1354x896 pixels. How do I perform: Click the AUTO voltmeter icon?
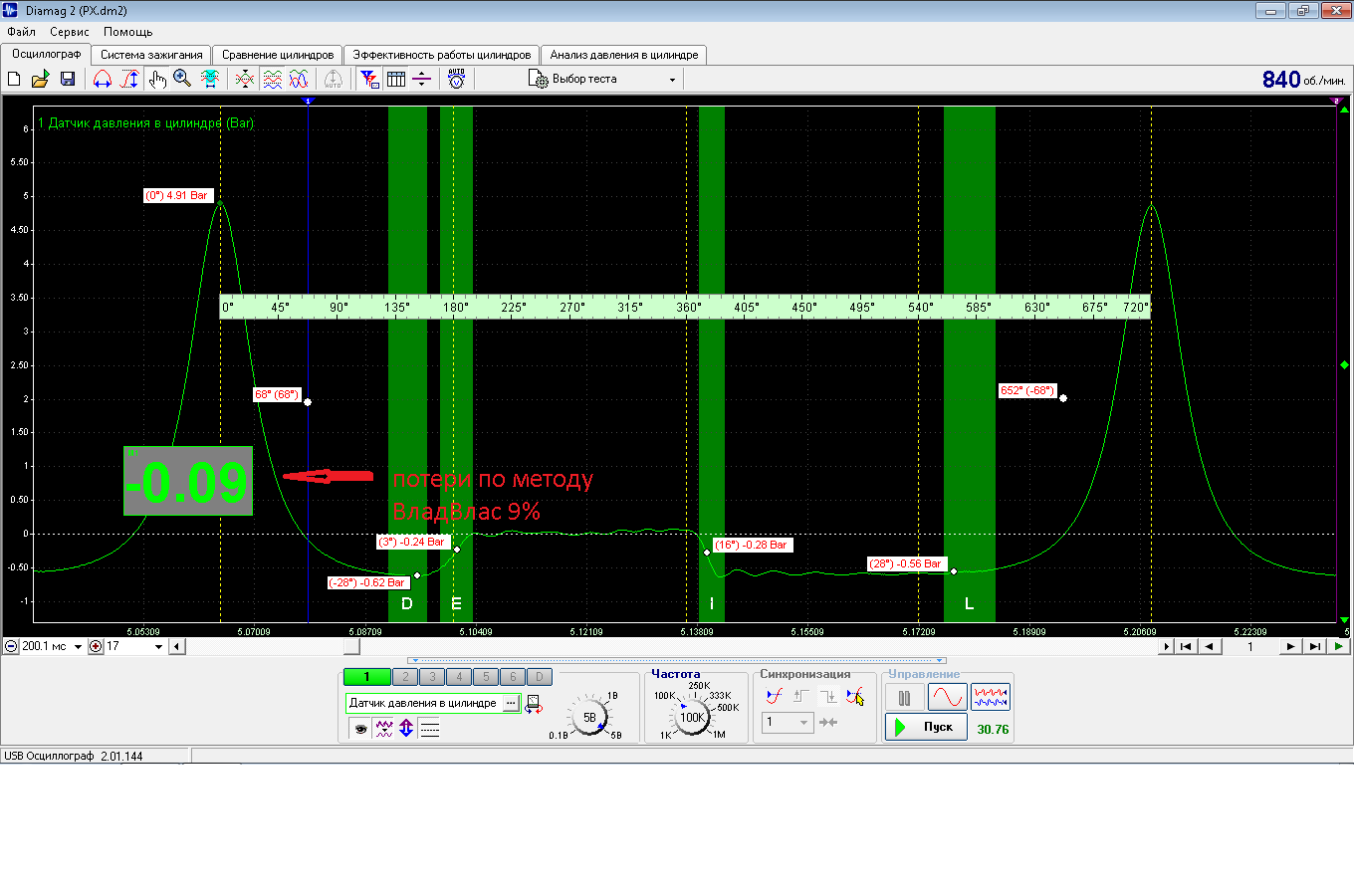(457, 79)
